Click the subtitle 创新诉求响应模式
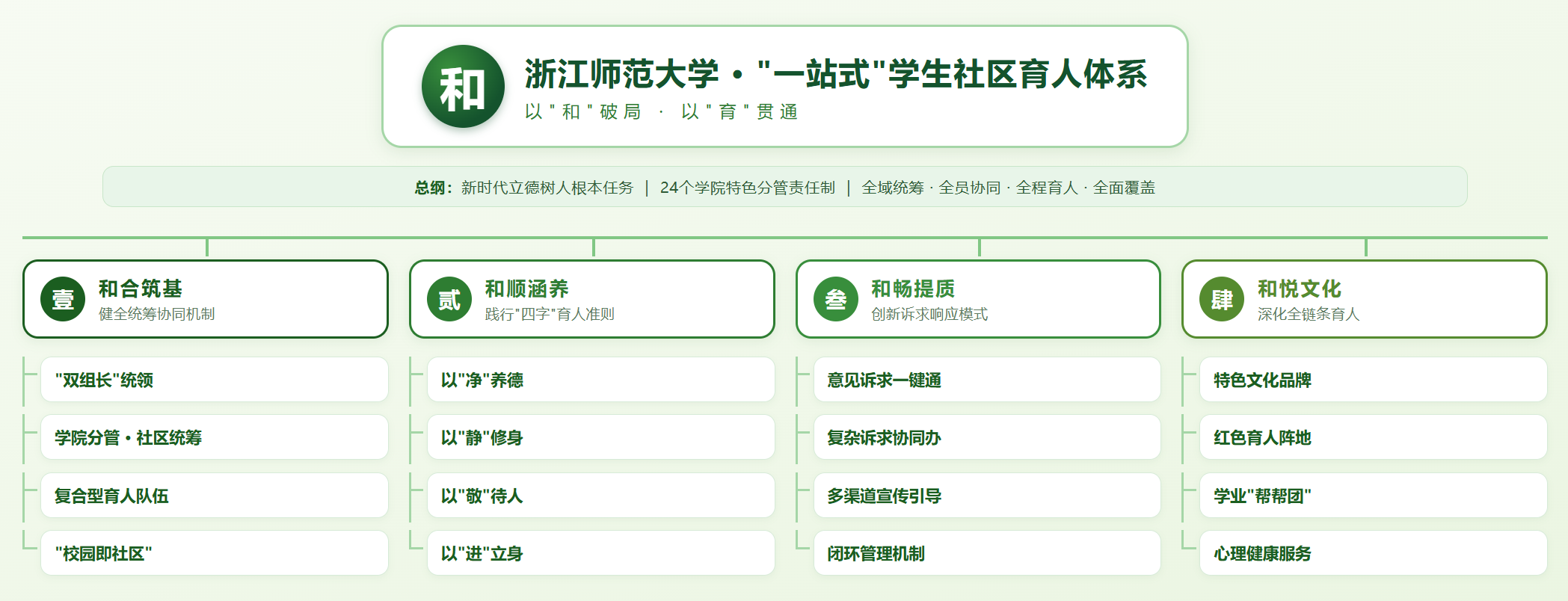 pos(929,314)
